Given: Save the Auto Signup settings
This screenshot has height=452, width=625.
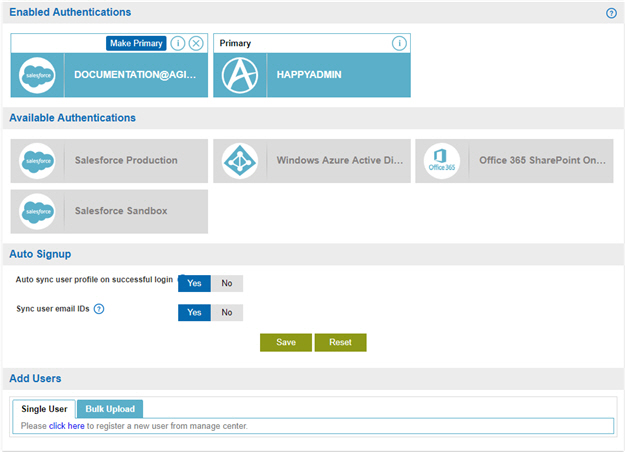Looking at the screenshot, I should pyautogui.click(x=286, y=342).
